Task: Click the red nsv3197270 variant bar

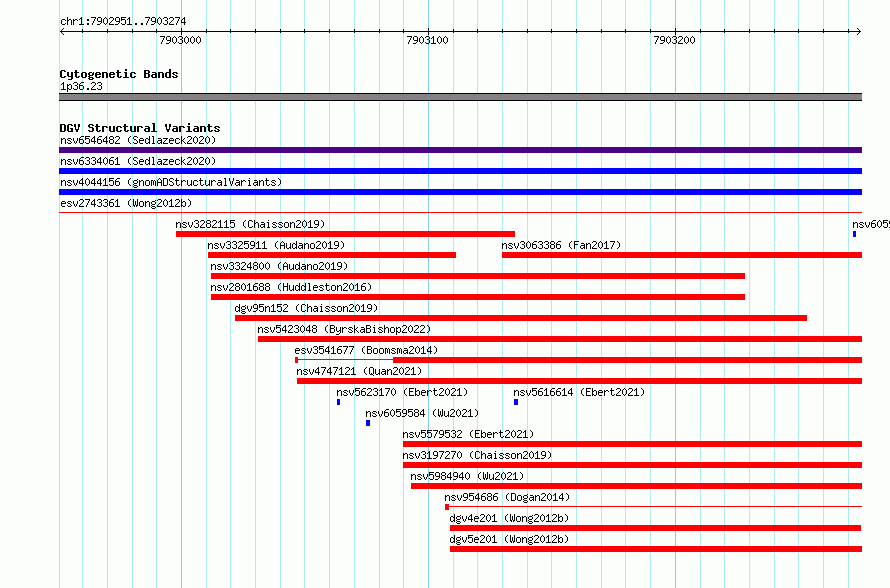Action: pyautogui.click(x=632, y=465)
